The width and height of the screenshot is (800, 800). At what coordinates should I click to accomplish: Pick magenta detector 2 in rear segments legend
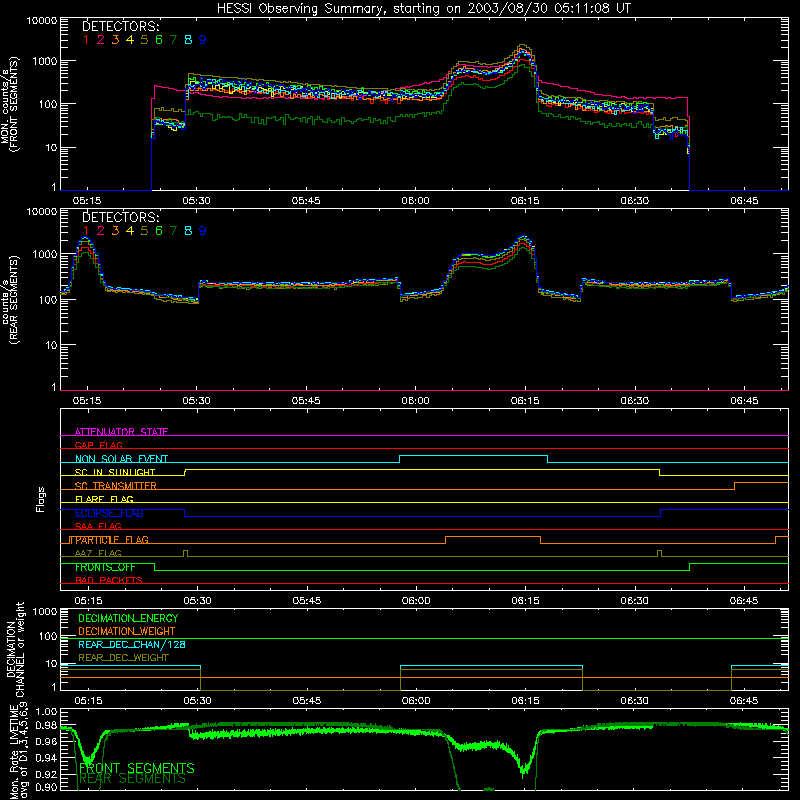[101, 231]
